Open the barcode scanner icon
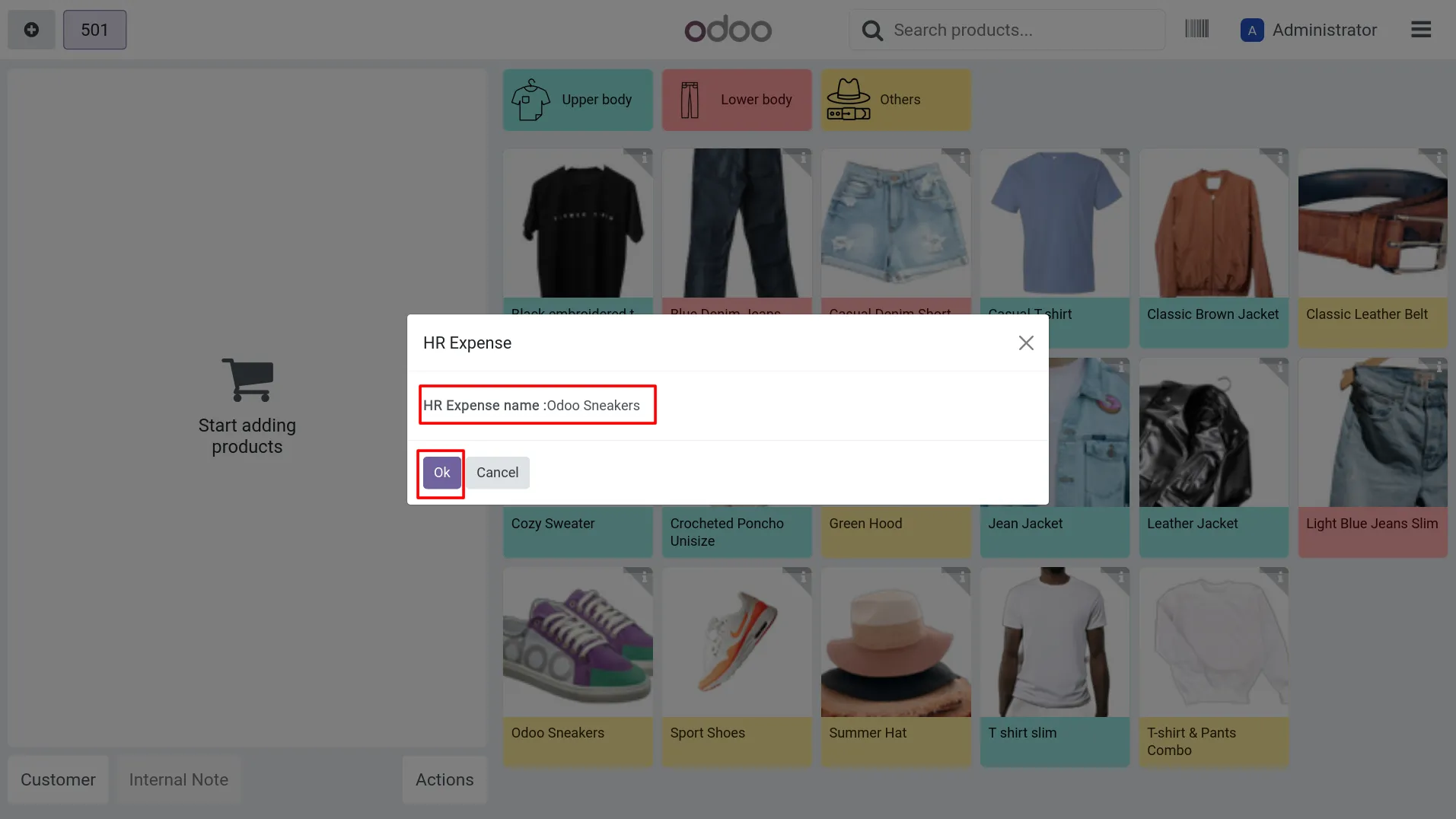The width and height of the screenshot is (1456, 819). [x=1196, y=30]
